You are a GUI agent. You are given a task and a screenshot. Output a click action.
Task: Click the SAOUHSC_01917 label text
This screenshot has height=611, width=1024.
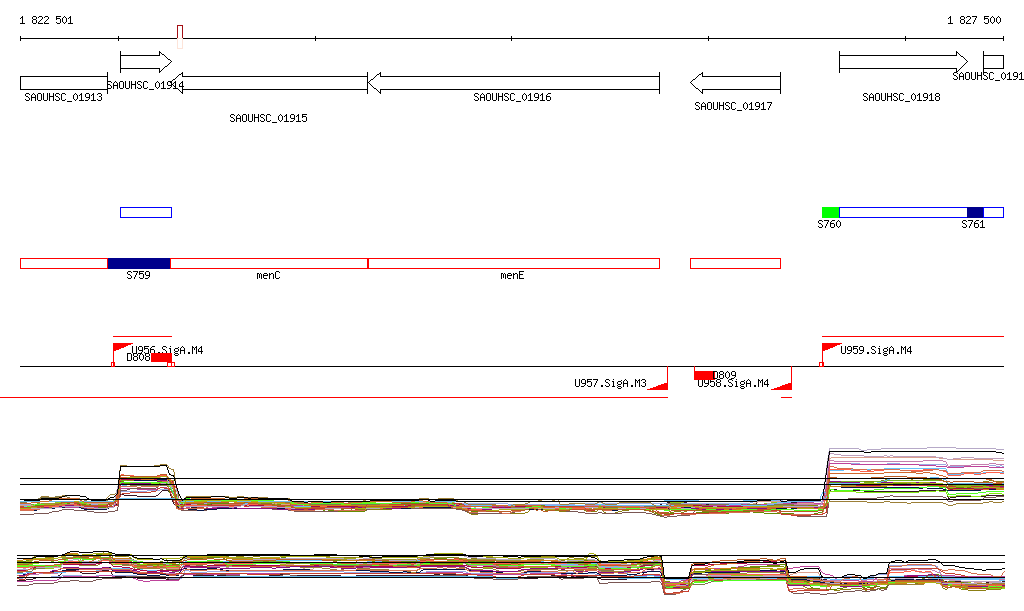[733, 106]
